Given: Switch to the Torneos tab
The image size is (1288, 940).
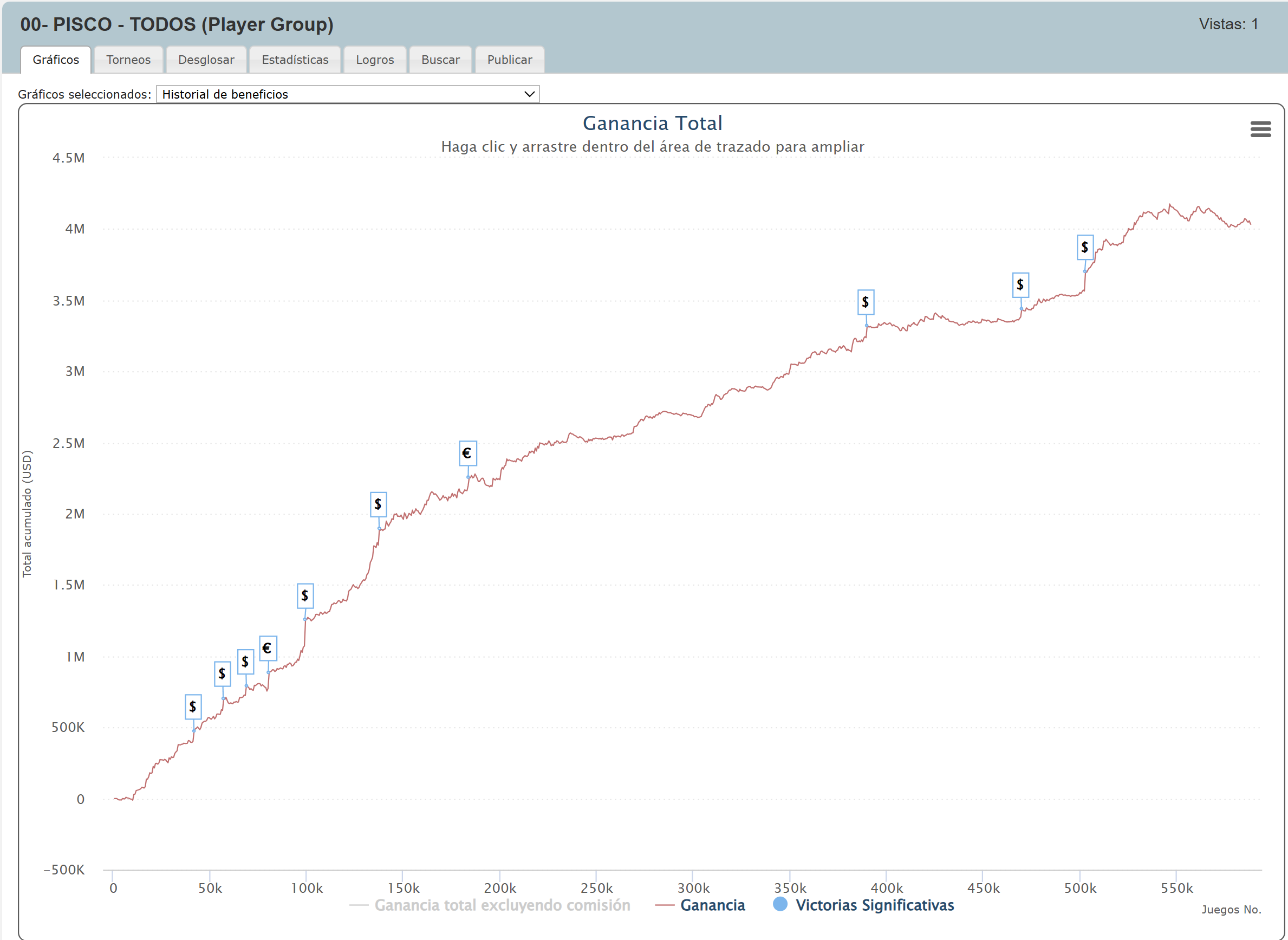Looking at the screenshot, I should coord(128,59).
